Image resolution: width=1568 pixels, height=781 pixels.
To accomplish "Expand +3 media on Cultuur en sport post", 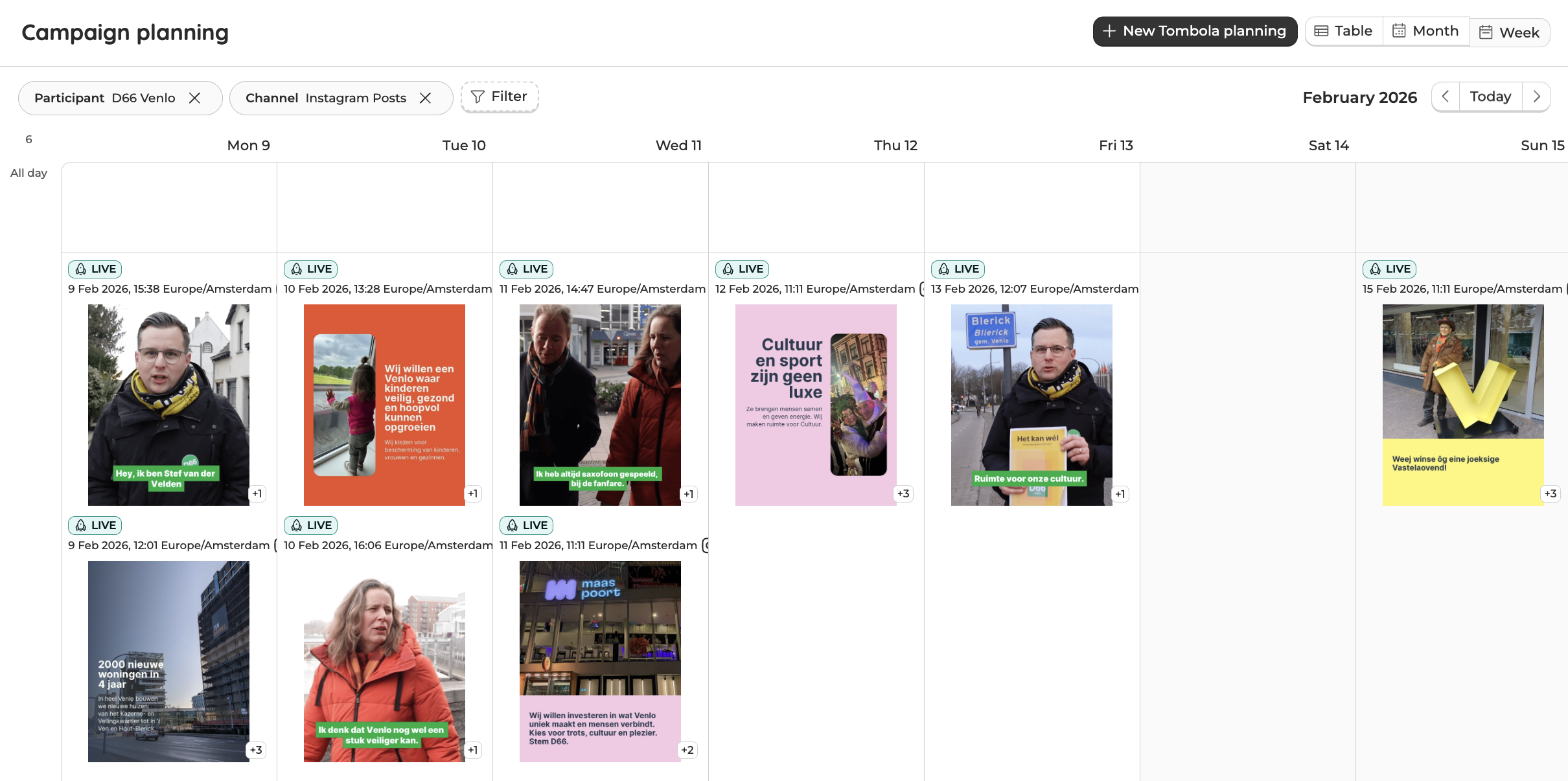I will (x=903, y=493).
